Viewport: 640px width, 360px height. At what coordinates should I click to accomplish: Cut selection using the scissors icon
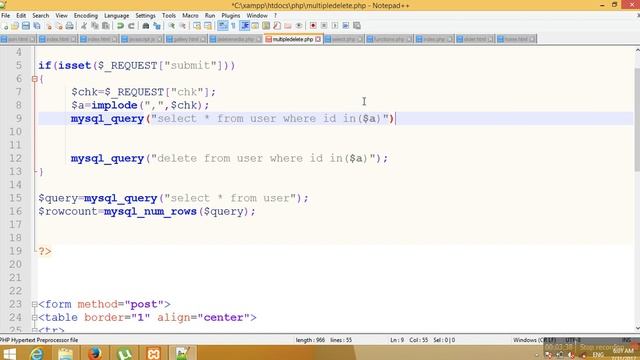(84, 26)
